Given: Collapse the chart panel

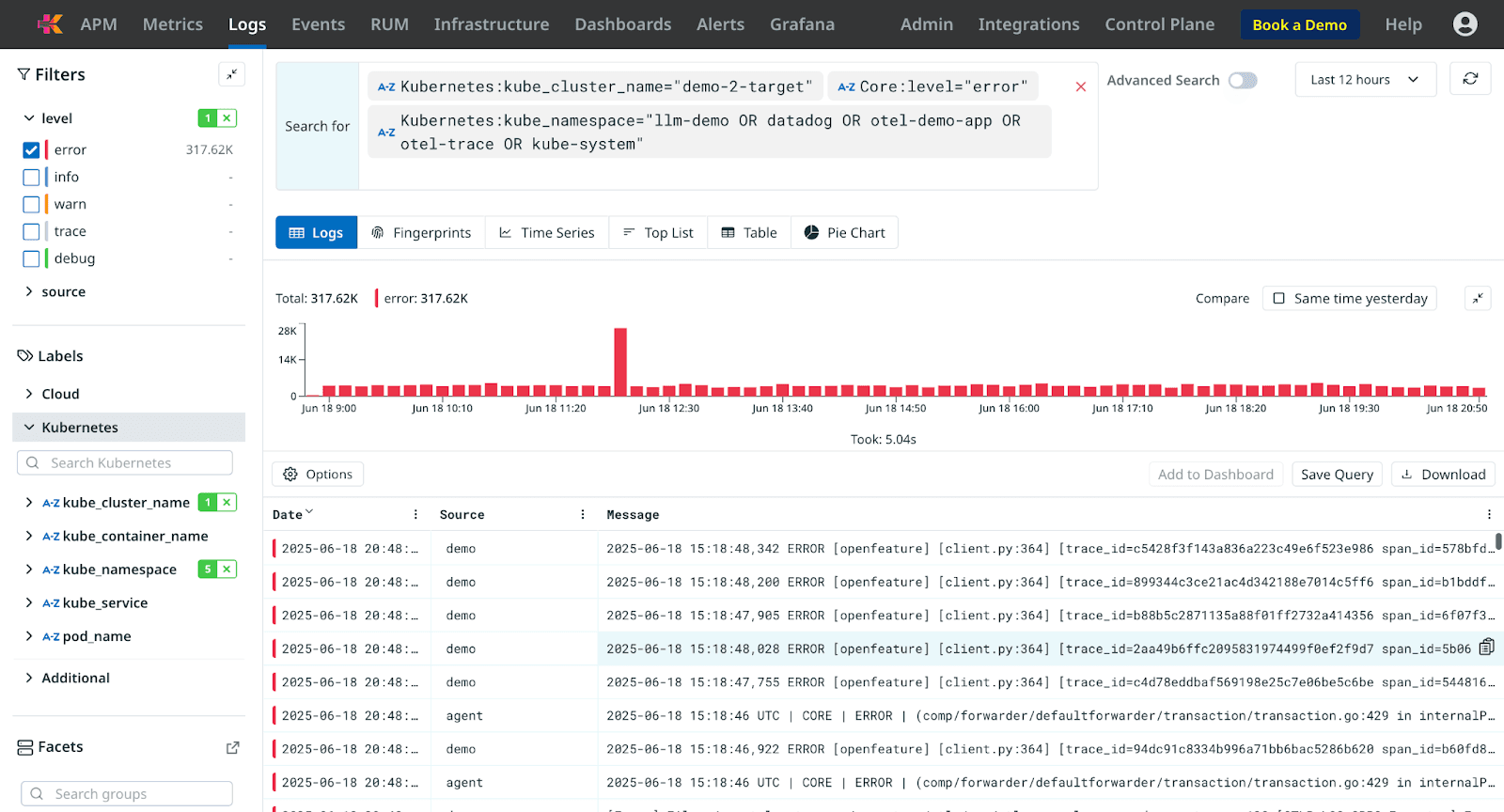Looking at the screenshot, I should coord(1478,298).
